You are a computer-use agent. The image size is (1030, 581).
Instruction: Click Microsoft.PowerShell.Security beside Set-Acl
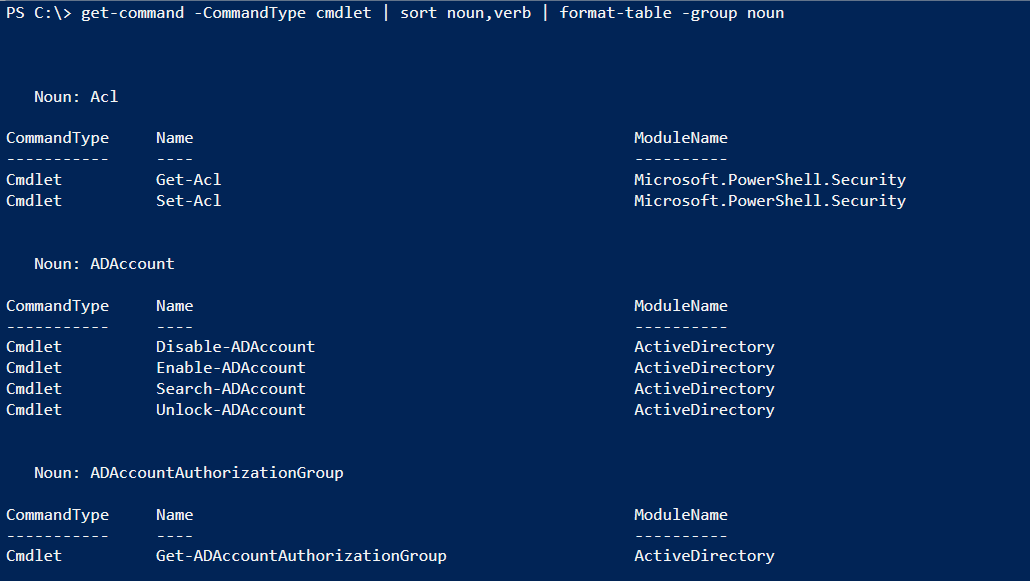[770, 200]
